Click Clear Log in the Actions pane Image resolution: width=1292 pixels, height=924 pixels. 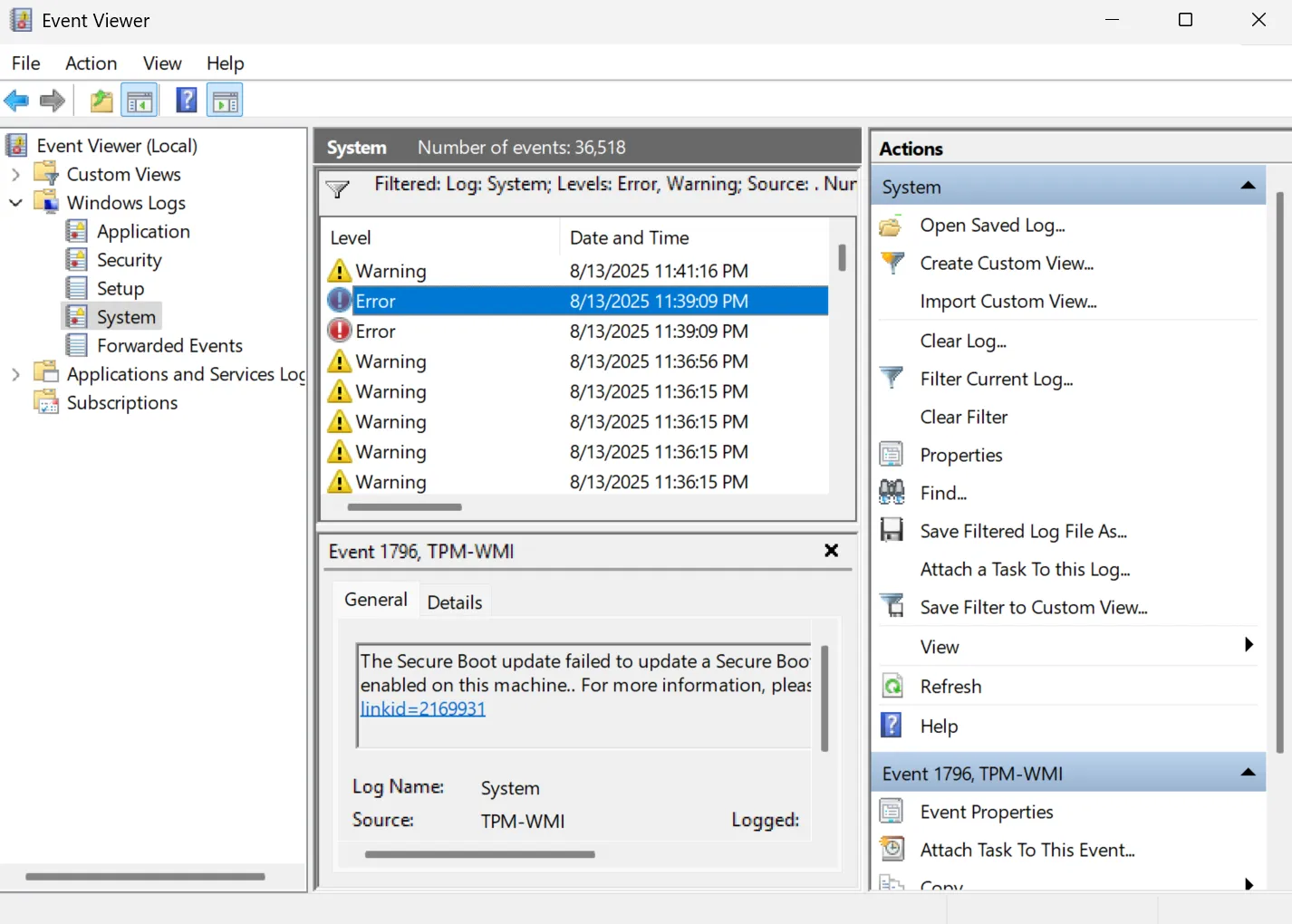pos(963,341)
